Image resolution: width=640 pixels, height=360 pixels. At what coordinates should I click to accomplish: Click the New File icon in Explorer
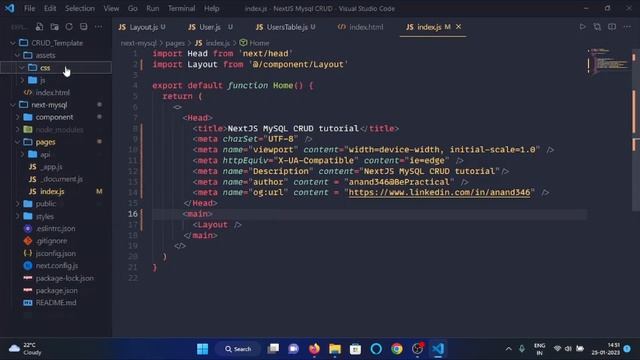(x=39, y=27)
